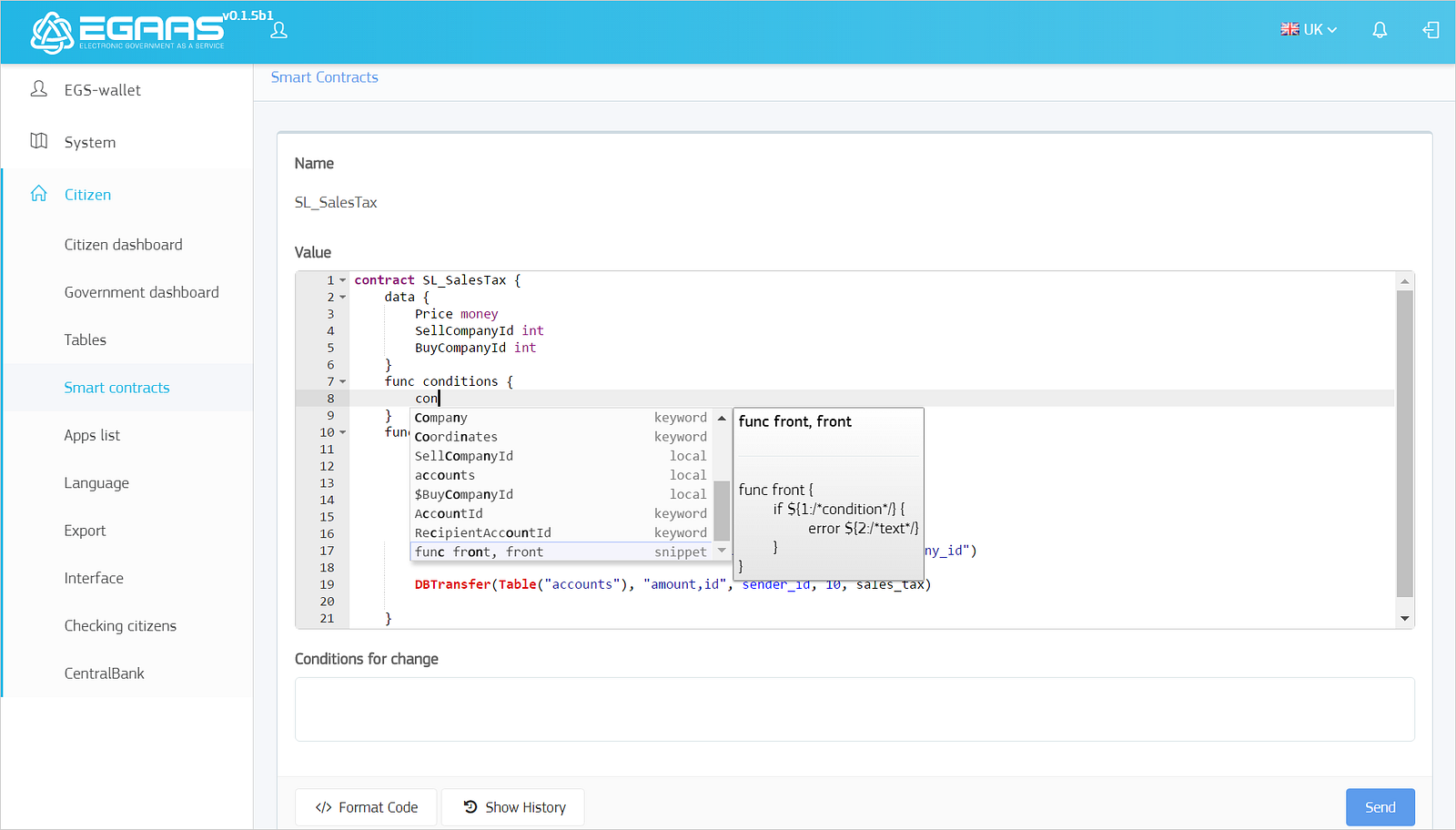Click the code editor vertical scrollbar thumb
The height and width of the screenshot is (830, 1456).
(1404, 444)
